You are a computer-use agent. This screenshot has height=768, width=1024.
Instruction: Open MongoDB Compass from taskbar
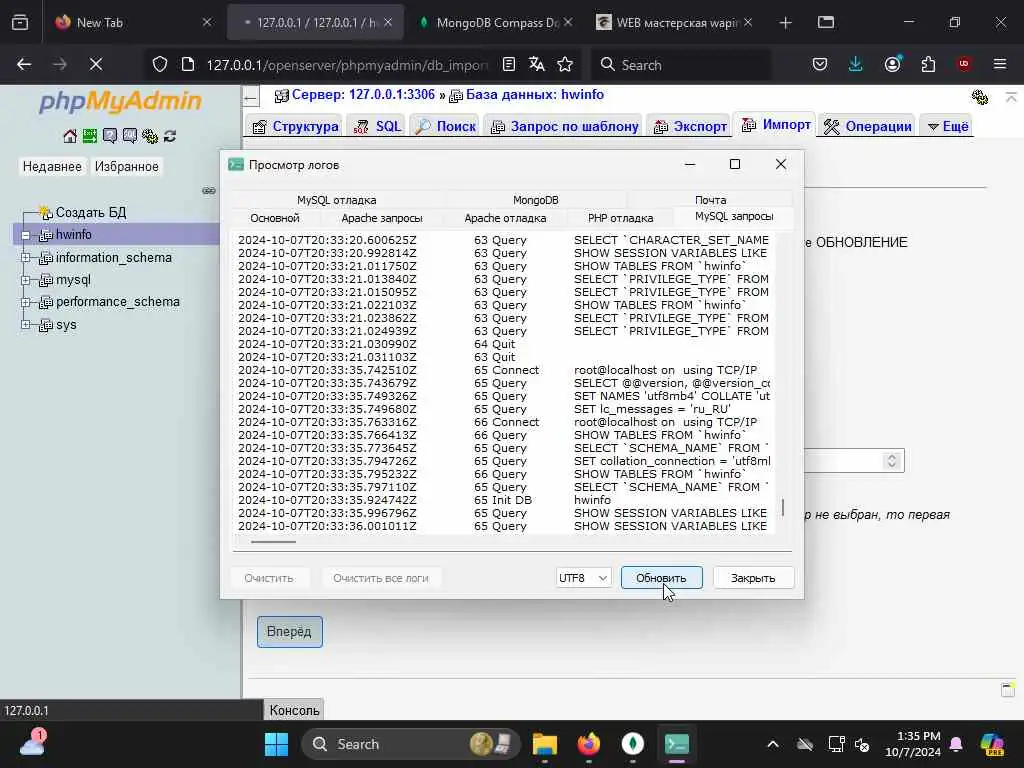(632, 744)
